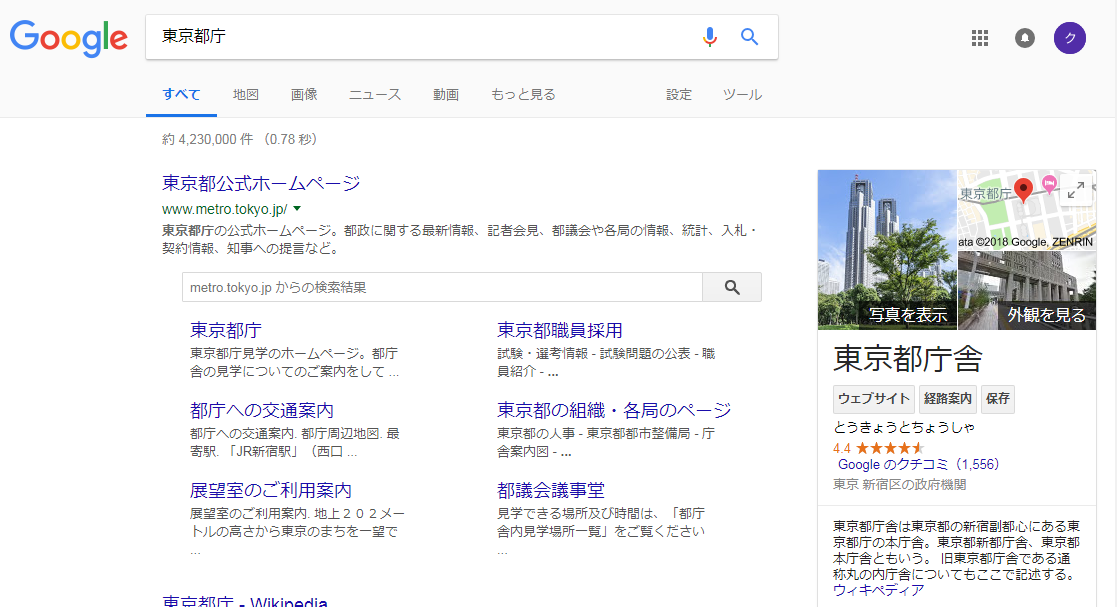Screen dimensions: 1117x607
Task: Click the red map pin marker
Action: point(1023,190)
